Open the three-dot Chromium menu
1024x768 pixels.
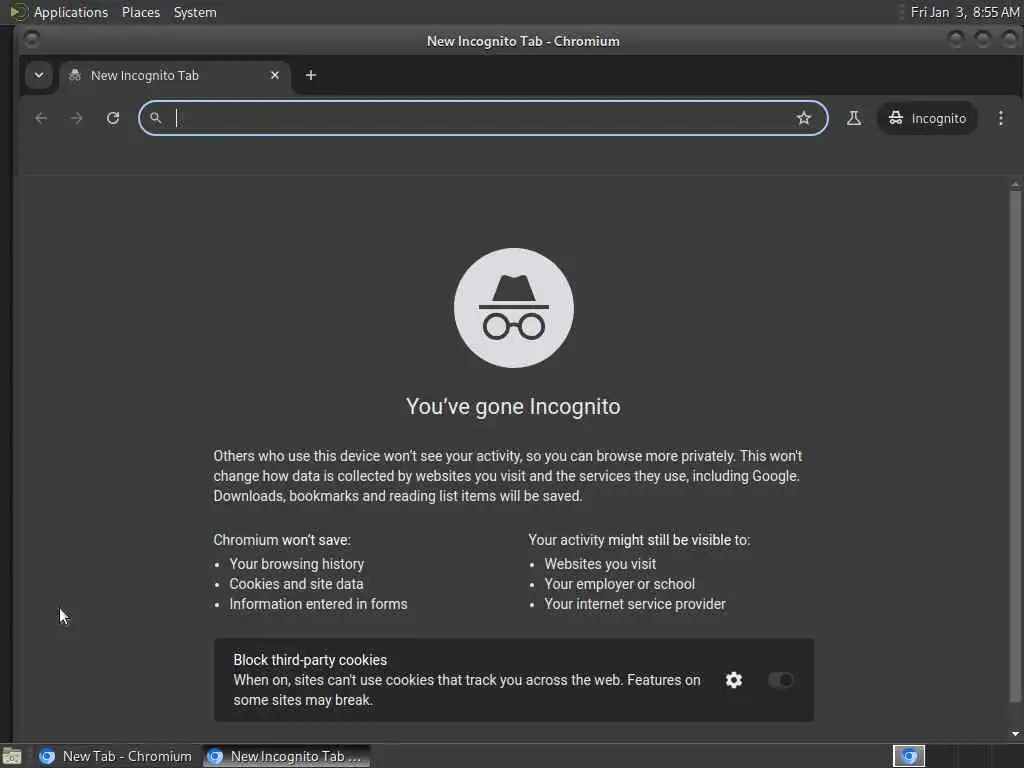1000,118
